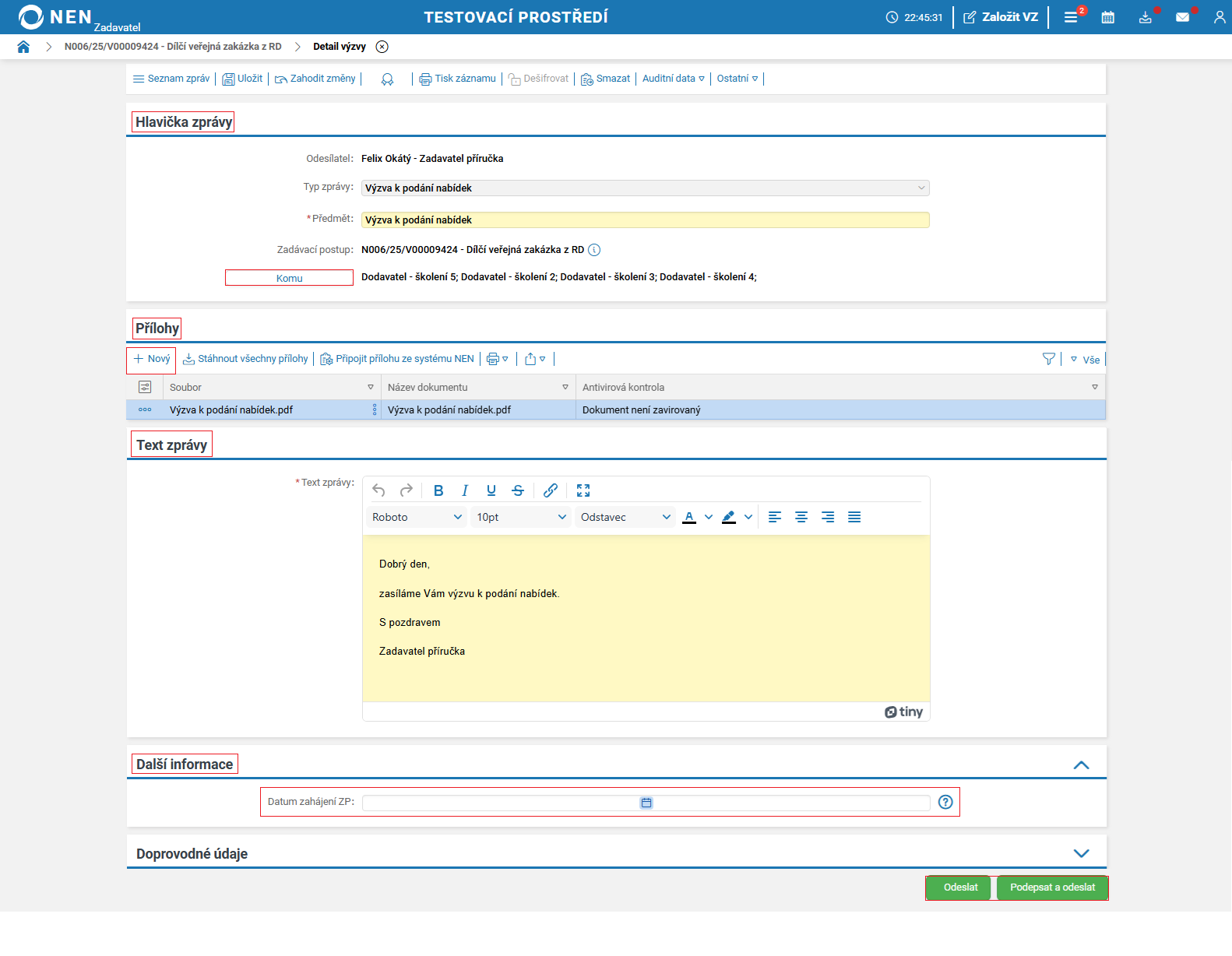Open the Auditní data menu

(673, 79)
